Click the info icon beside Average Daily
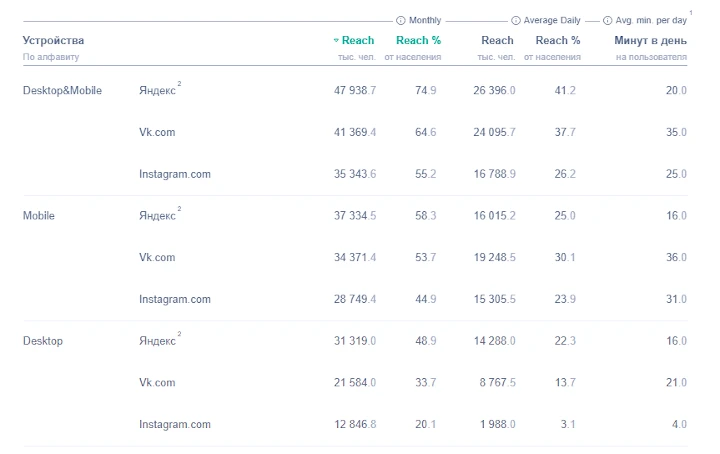 [515, 20]
